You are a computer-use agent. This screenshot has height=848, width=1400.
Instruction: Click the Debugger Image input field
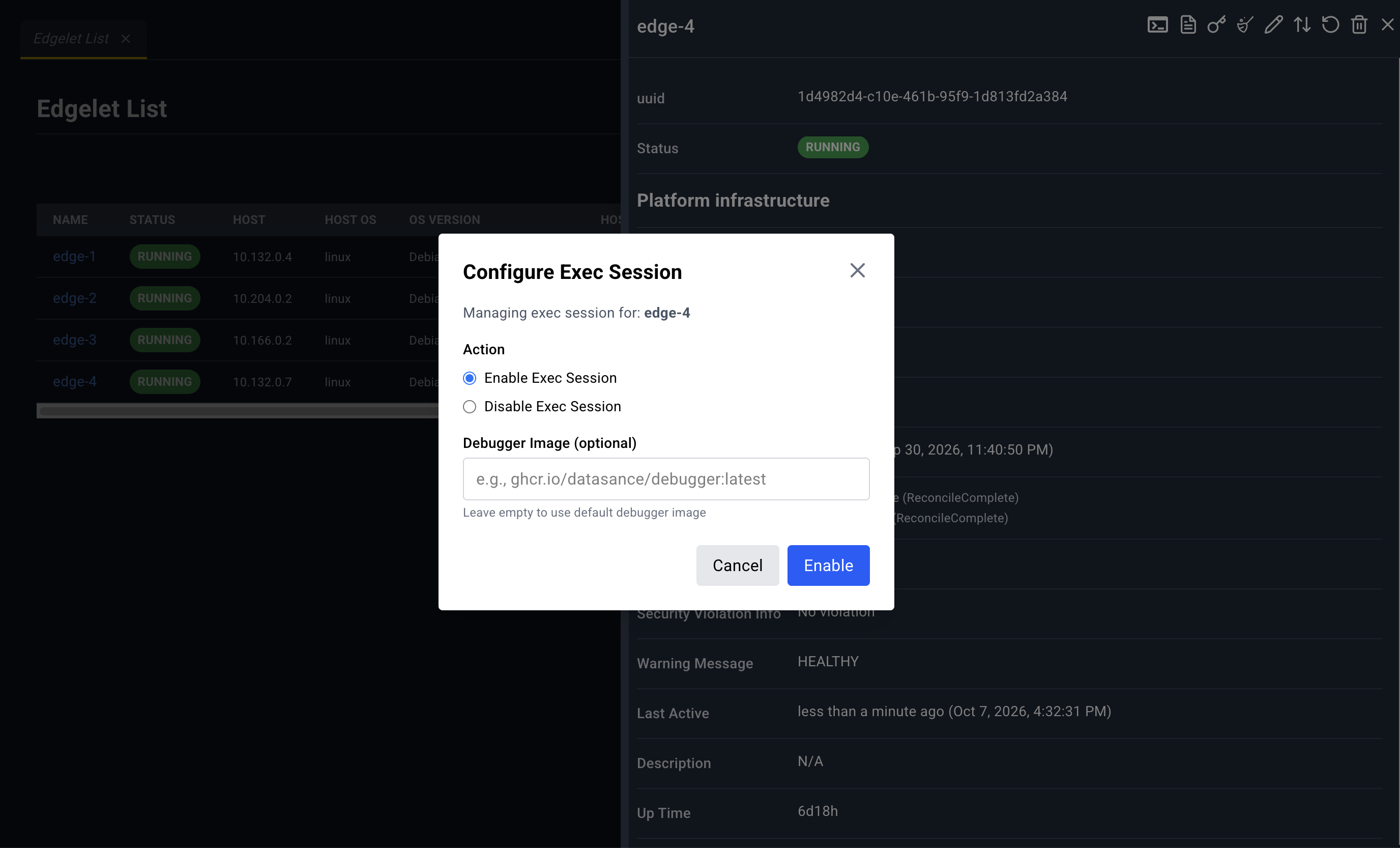666,479
